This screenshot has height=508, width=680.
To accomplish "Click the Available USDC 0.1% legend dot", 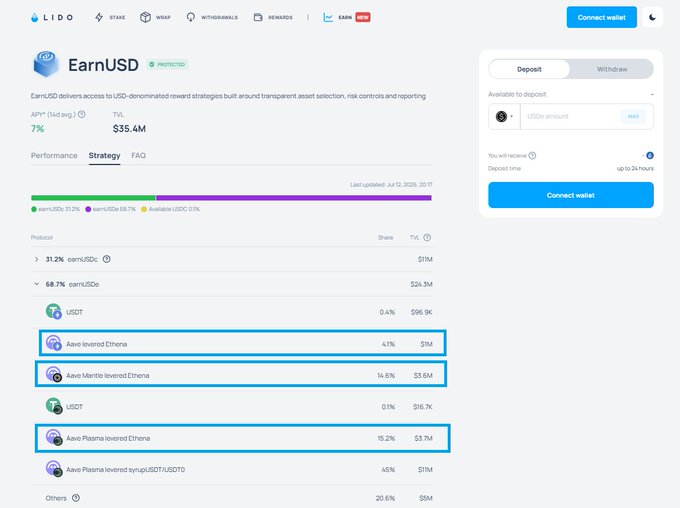I will point(144,209).
